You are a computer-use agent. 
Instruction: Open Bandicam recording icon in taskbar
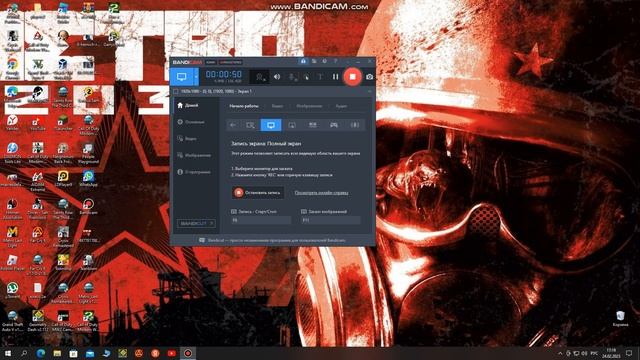[x=188, y=353]
